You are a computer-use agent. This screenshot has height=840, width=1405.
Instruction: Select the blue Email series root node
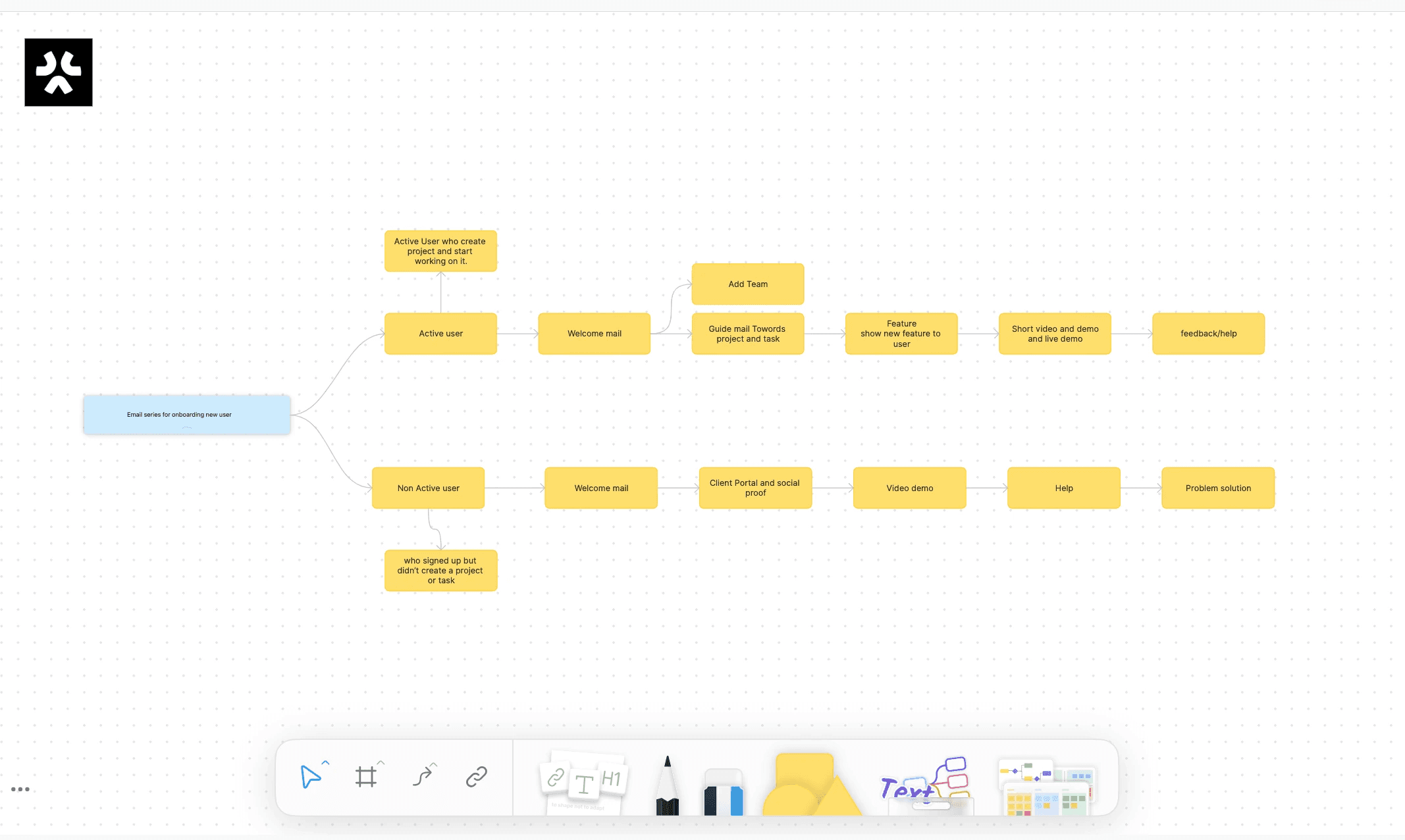[186, 415]
